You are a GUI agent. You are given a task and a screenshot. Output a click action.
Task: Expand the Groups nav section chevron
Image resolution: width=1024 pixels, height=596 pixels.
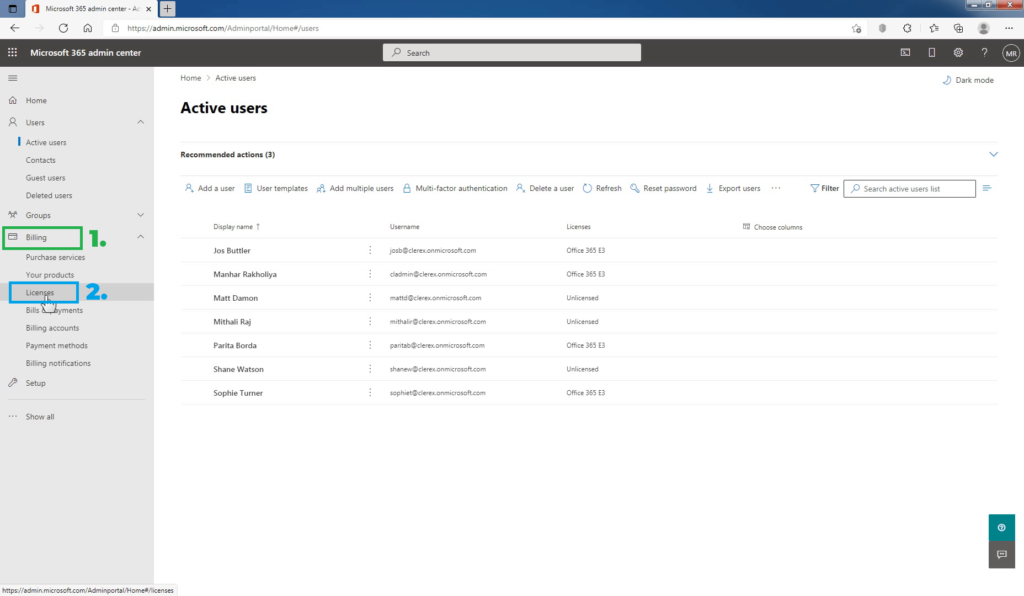pyautogui.click(x=140, y=215)
